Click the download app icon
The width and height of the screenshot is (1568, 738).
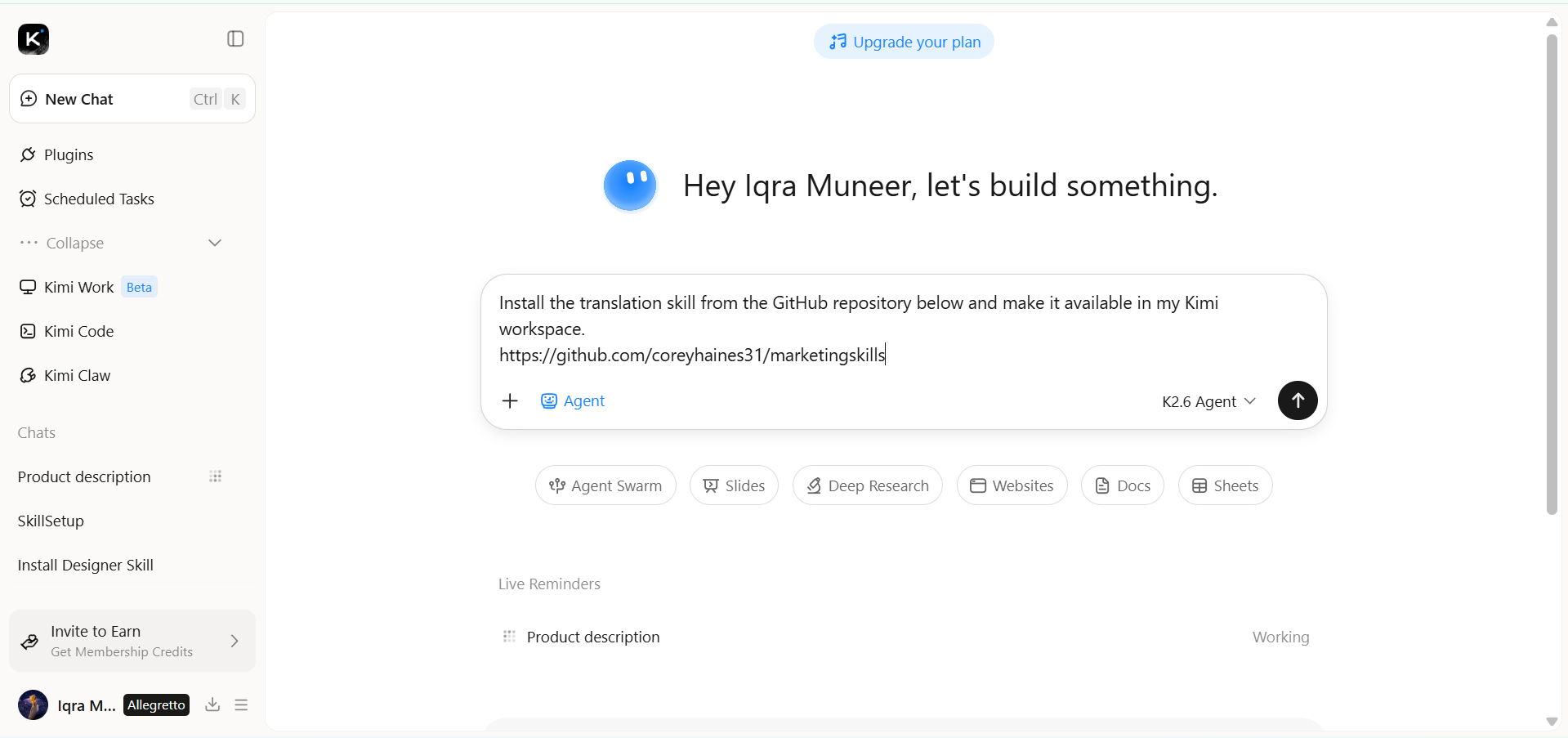[212, 704]
